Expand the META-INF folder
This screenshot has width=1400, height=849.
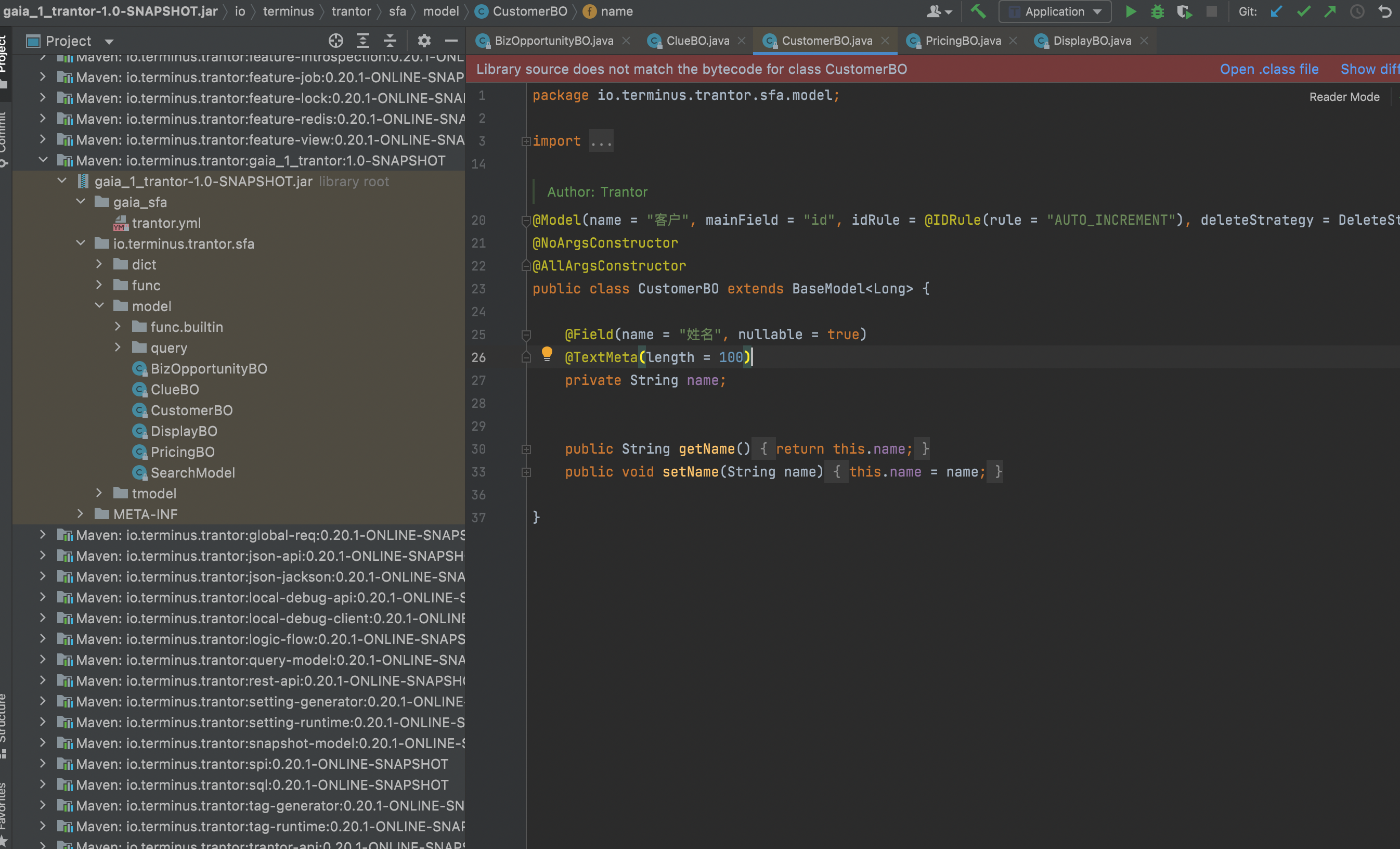(80, 514)
